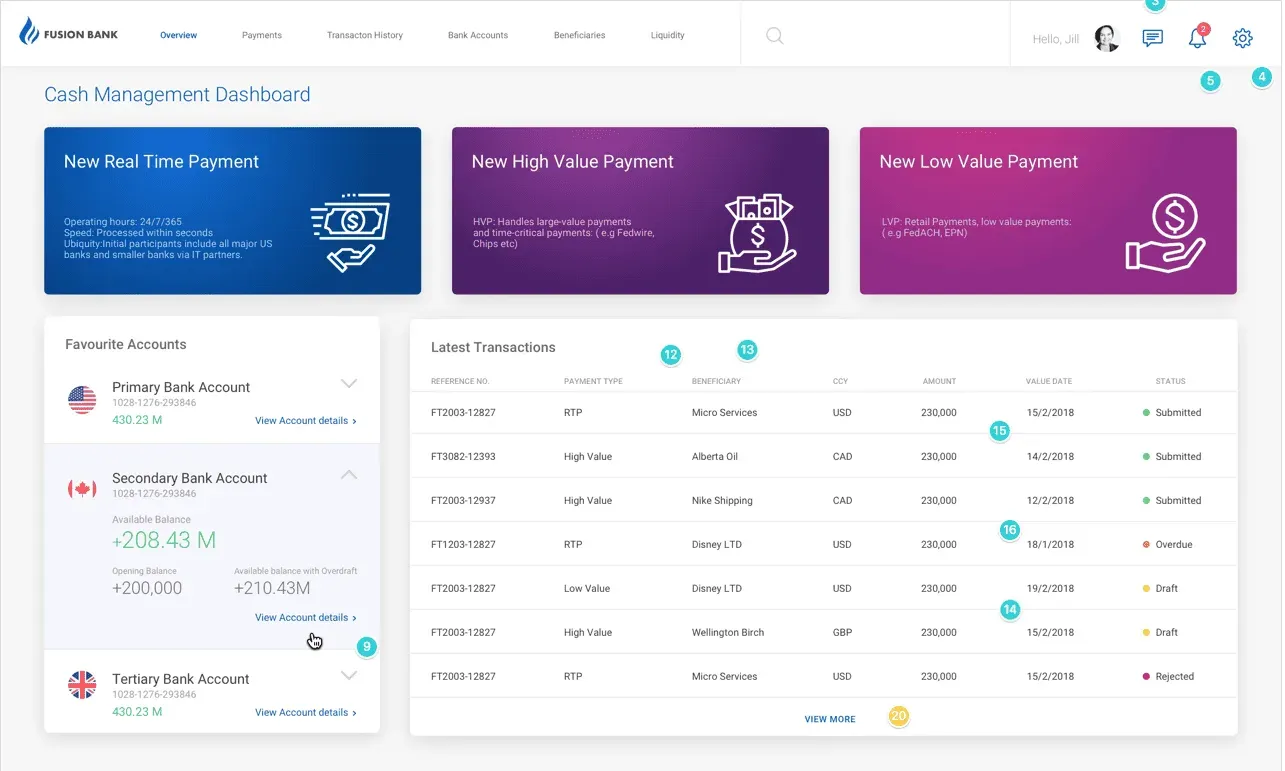This screenshot has height=771, width=1285.
Task: Select reference FT2003-12937
Action: tap(463, 501)
